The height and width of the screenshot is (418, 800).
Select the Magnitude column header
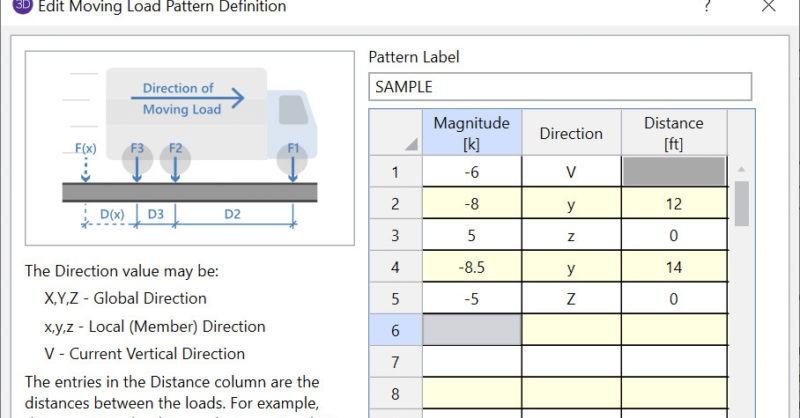point(471,133)
